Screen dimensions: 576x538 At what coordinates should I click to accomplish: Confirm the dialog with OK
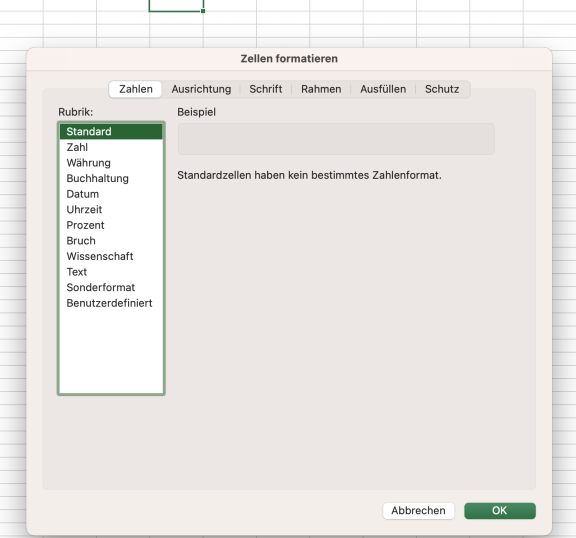click(500, 511)
